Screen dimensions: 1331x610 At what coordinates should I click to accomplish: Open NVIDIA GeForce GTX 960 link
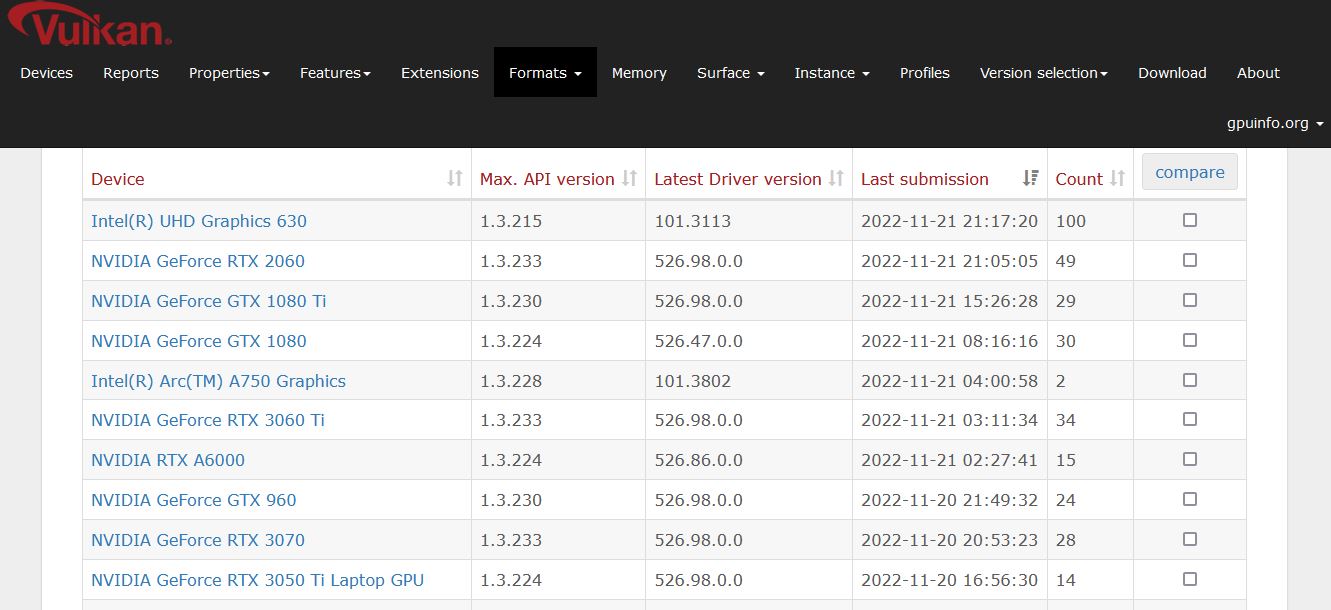[194, 500]
